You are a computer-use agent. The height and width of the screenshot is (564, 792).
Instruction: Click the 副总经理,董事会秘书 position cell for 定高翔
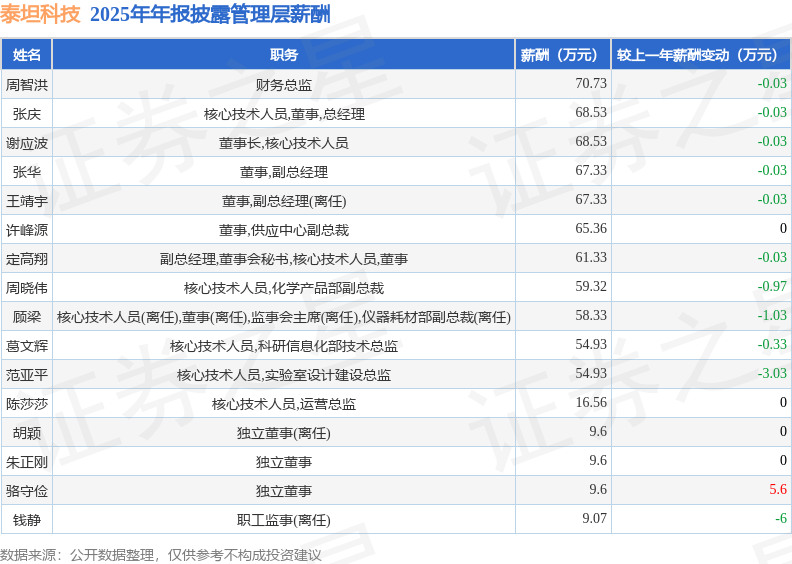[283, 259]
